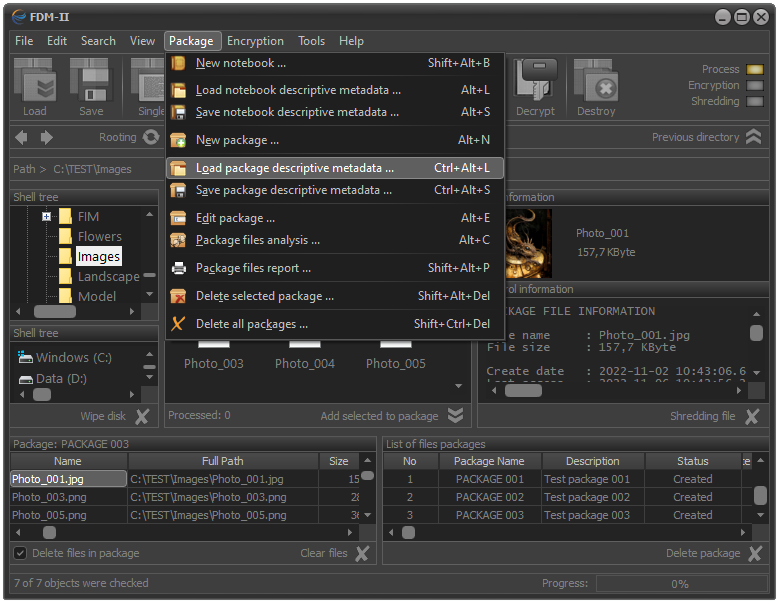Screen dimensions: 780x604
Task: Click the Shredding indicator light
Action: [x=755, y=101]
